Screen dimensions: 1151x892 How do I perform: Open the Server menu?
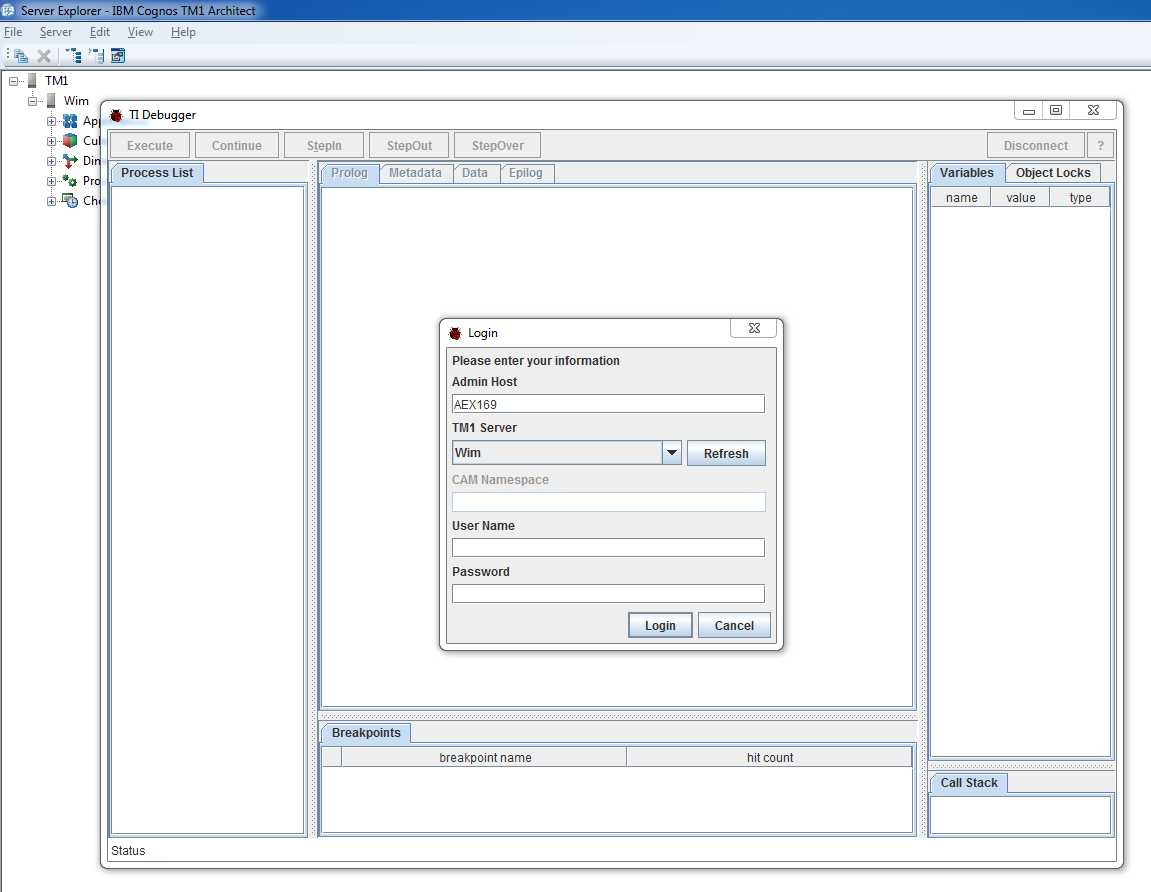[x=55, y=32]
